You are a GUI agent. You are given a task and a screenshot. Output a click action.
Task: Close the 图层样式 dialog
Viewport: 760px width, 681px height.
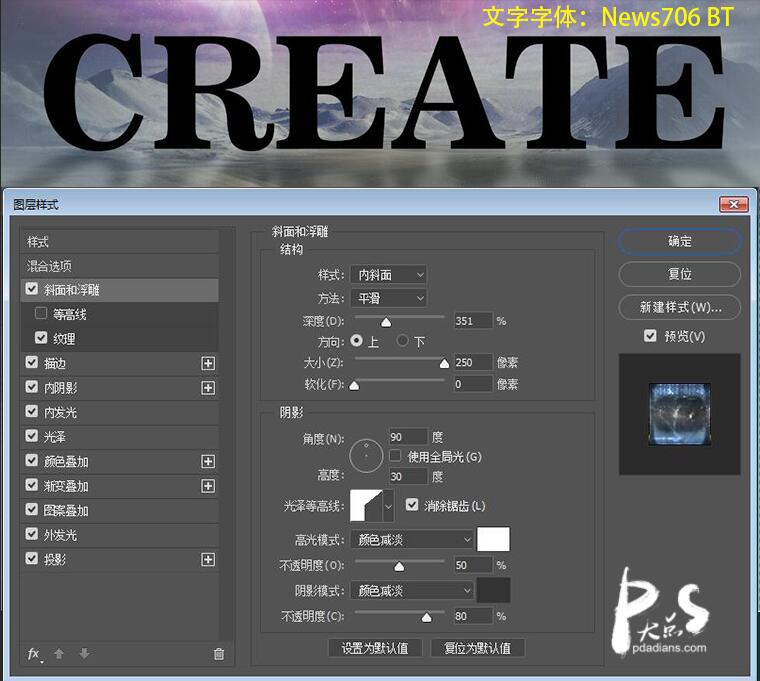(734, 205)
